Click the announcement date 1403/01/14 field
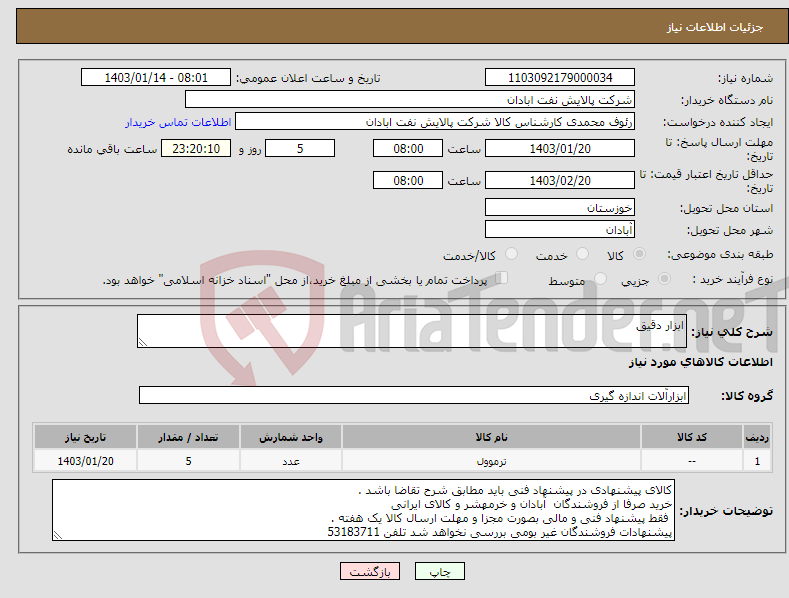The image size is (789, 598). pos(156,78)
